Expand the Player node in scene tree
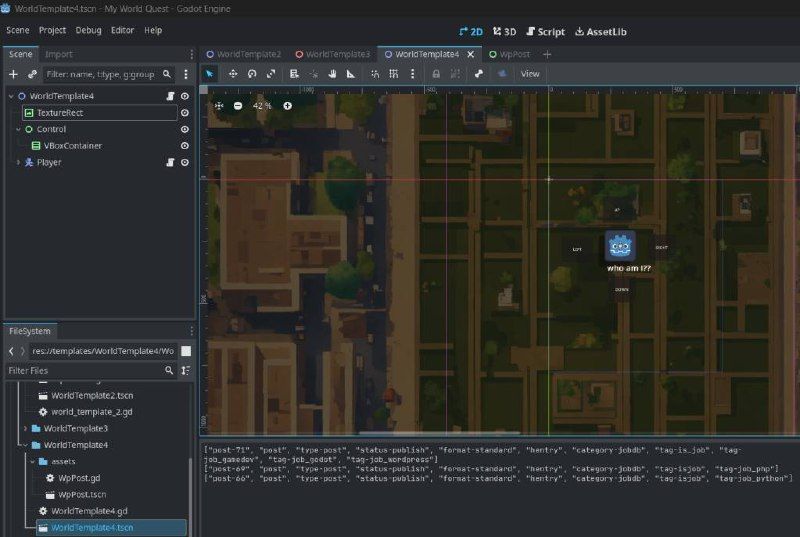Screen dimensions: 800x537 (x=17, y=162)
